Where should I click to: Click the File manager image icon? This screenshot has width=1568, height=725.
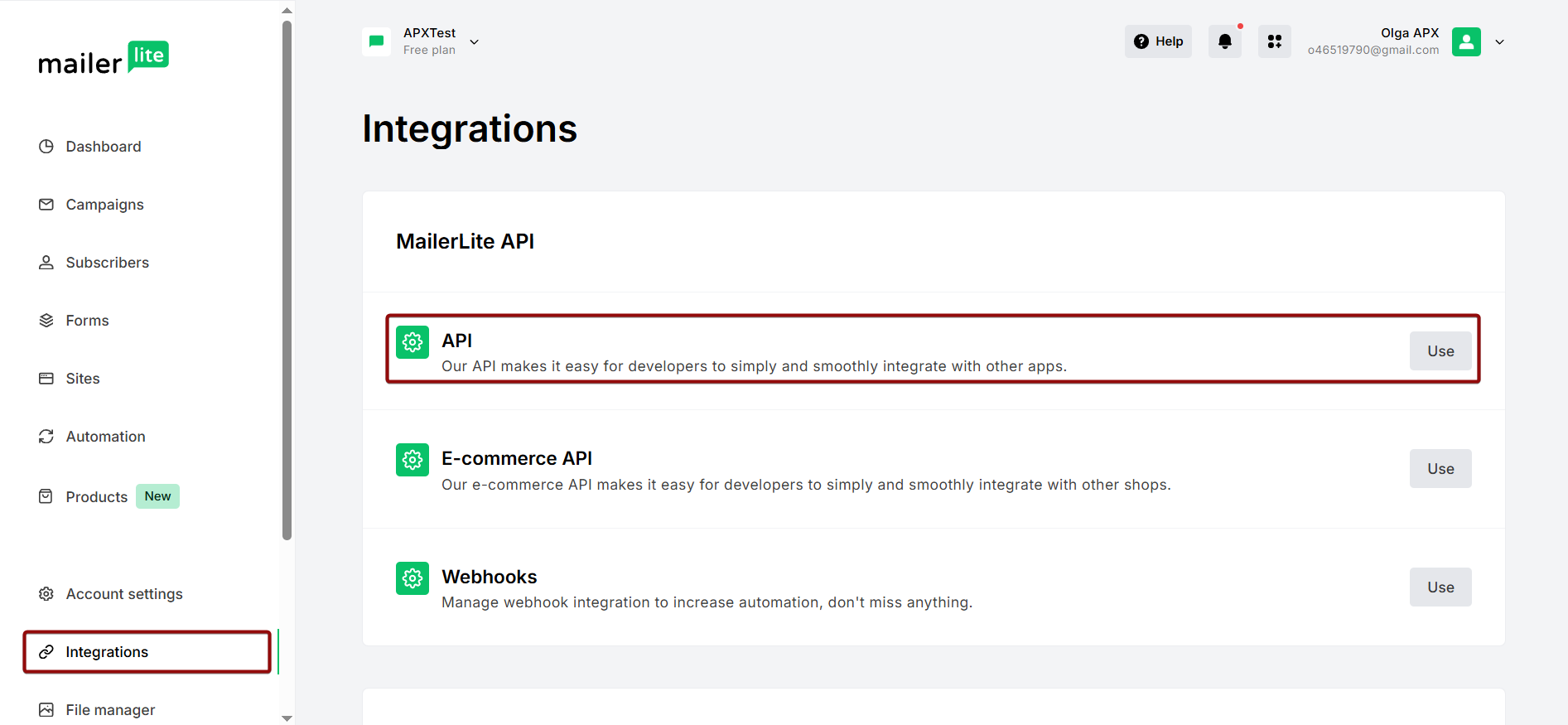46,710
